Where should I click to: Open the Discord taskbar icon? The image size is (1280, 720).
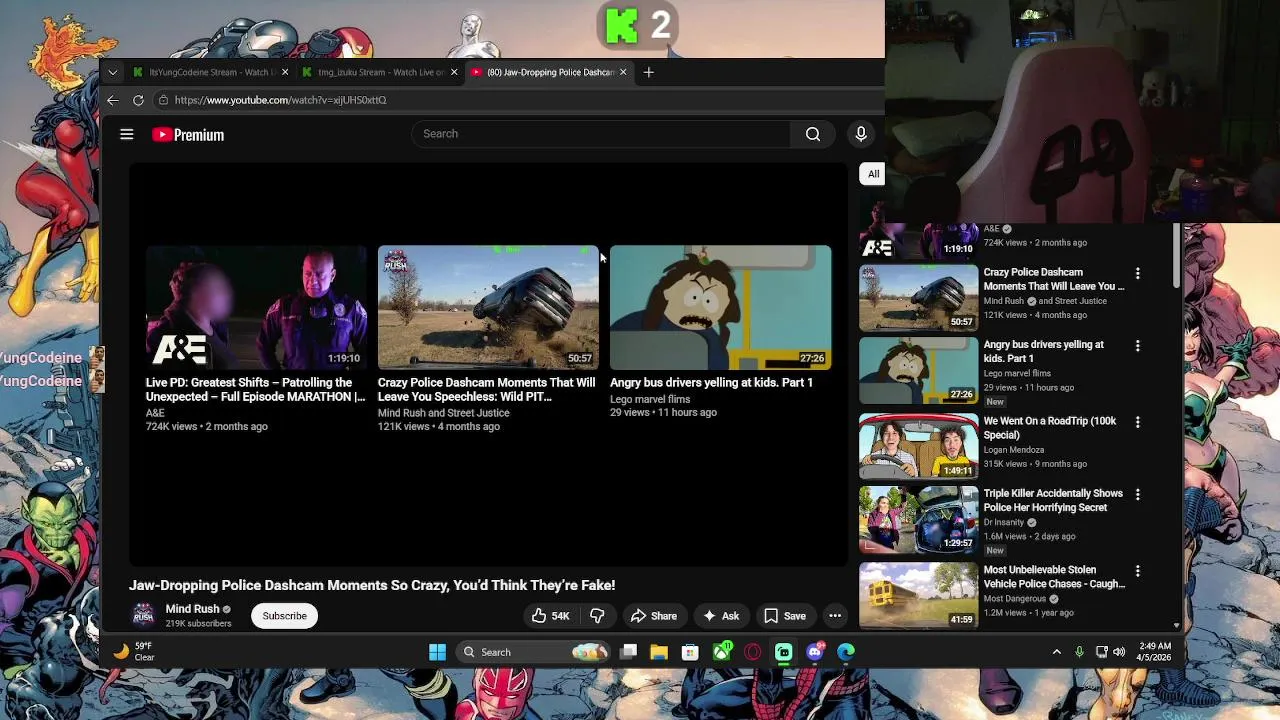tap(816, 652)
